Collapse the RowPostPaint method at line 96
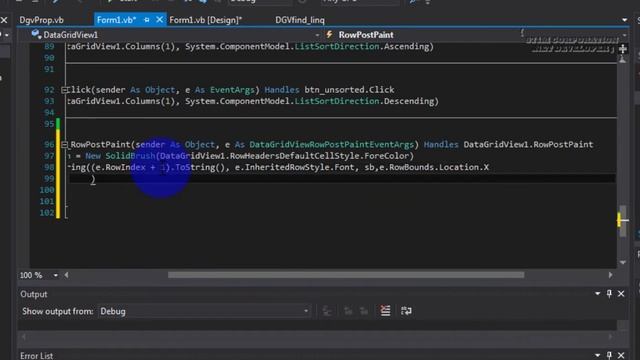The height and width of the screenshot is (360, 640). click(x=64, y=144)
